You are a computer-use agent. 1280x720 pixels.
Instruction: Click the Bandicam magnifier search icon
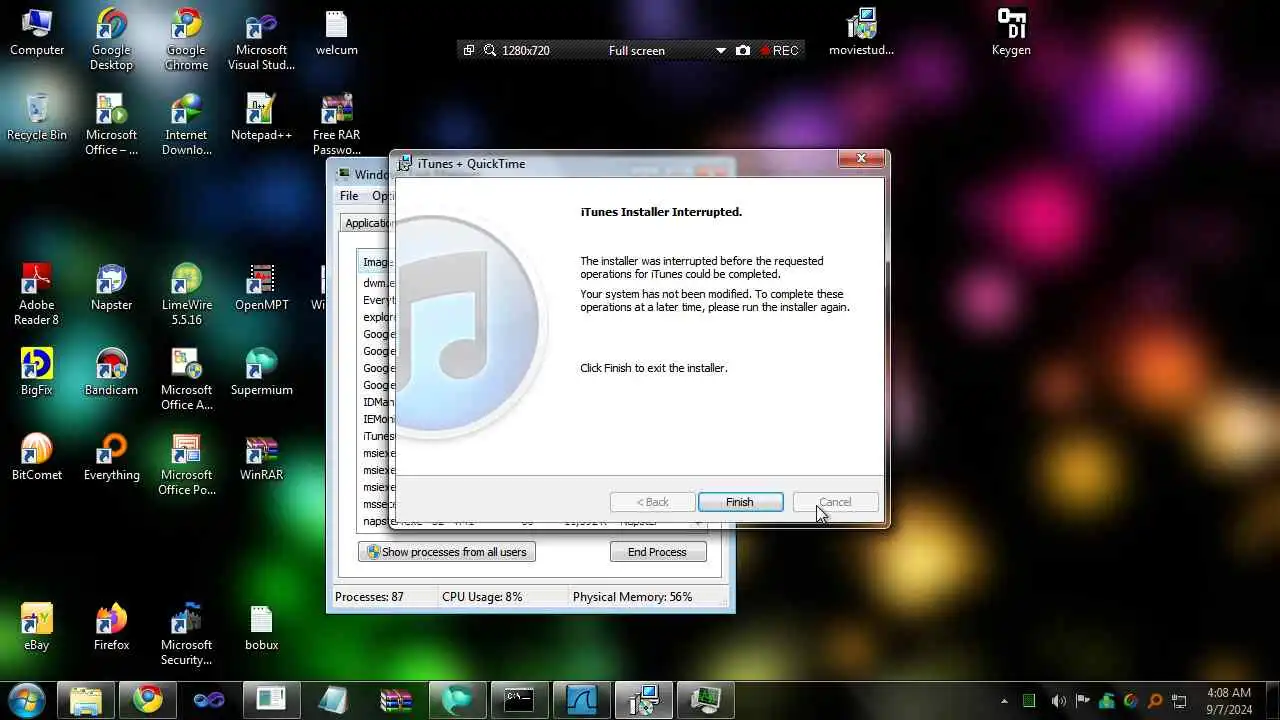[490, 50]
